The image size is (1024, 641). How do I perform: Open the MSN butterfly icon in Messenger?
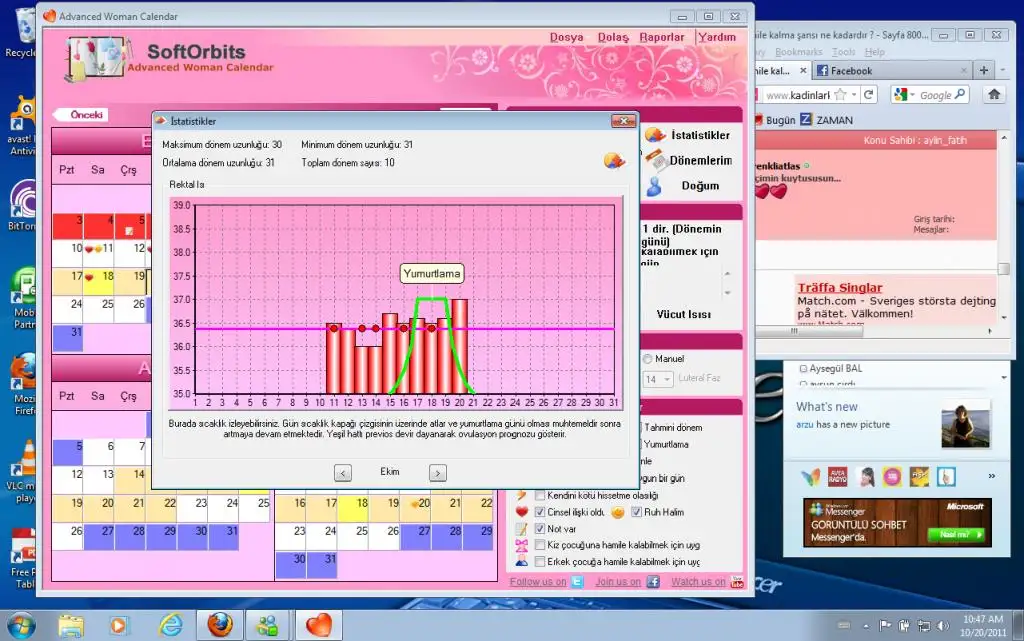(810, 477)
